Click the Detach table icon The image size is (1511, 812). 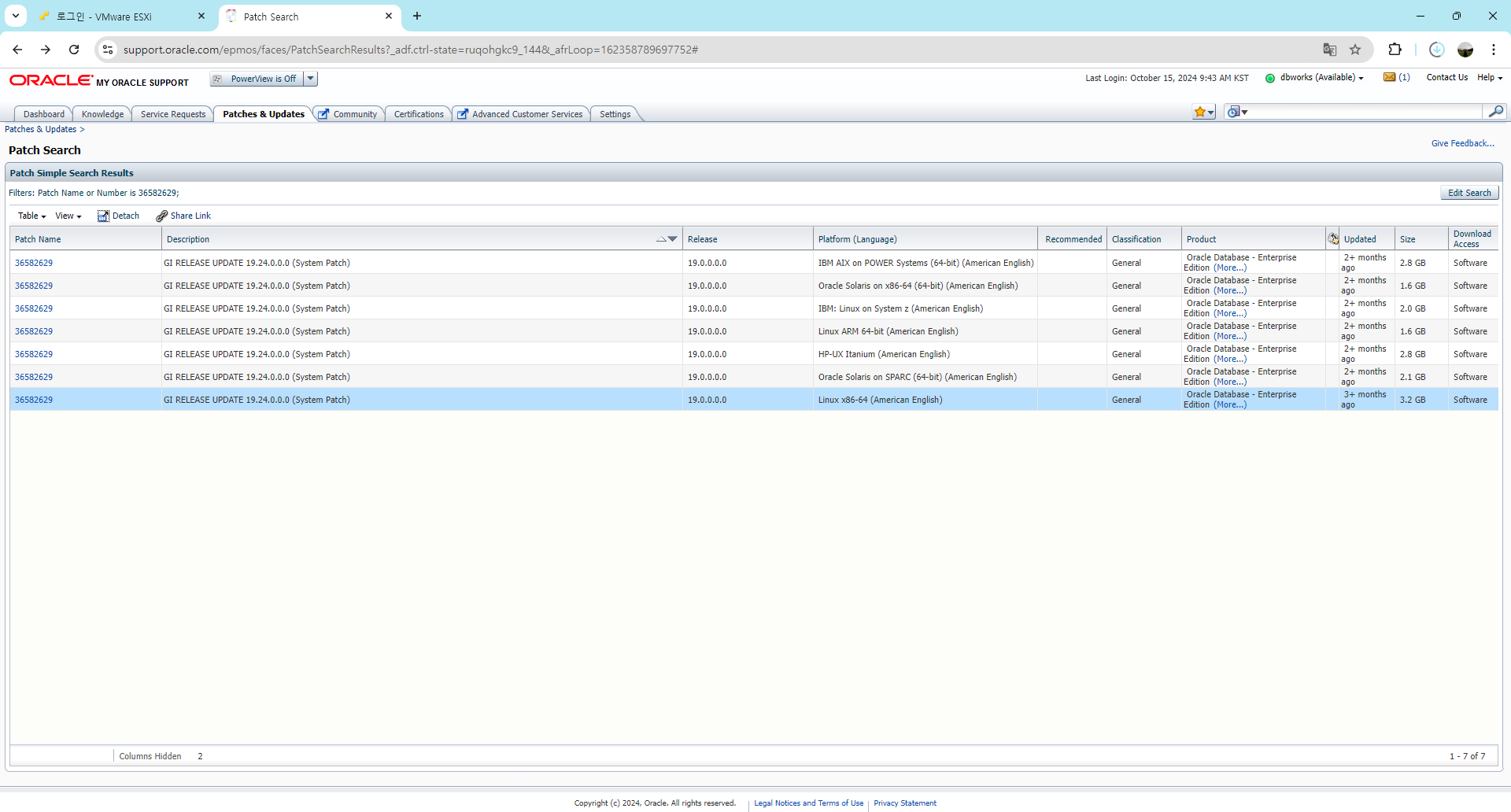103,216
